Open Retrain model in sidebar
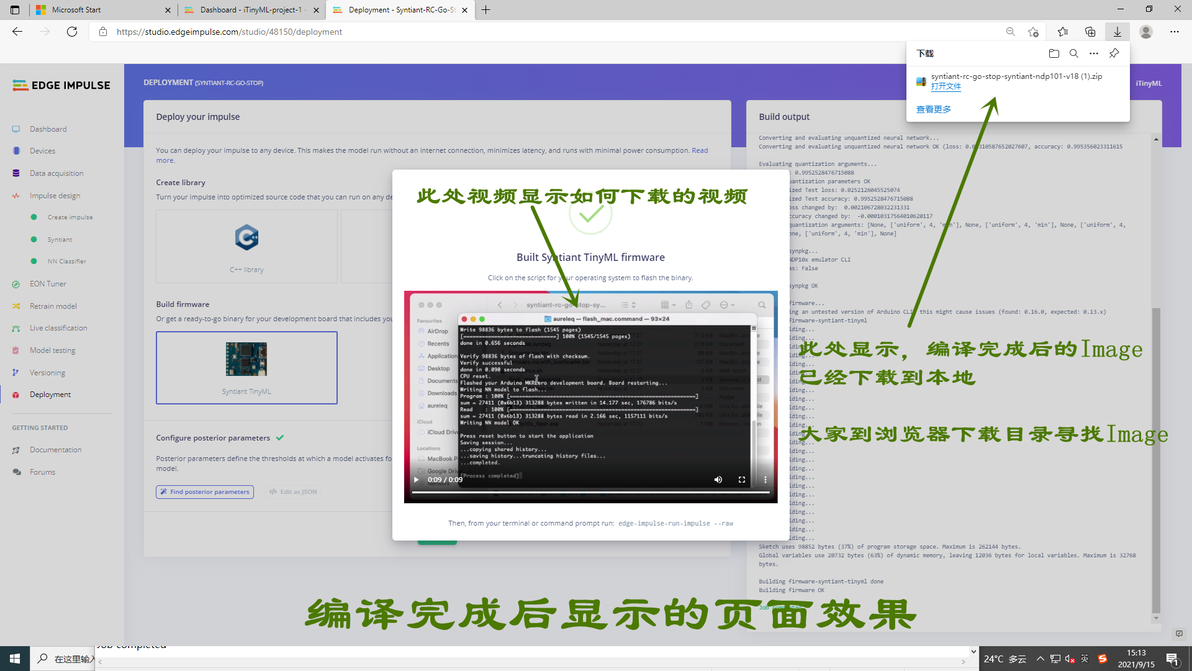Screen dimensions: 1192x671 tap(53, 306)
